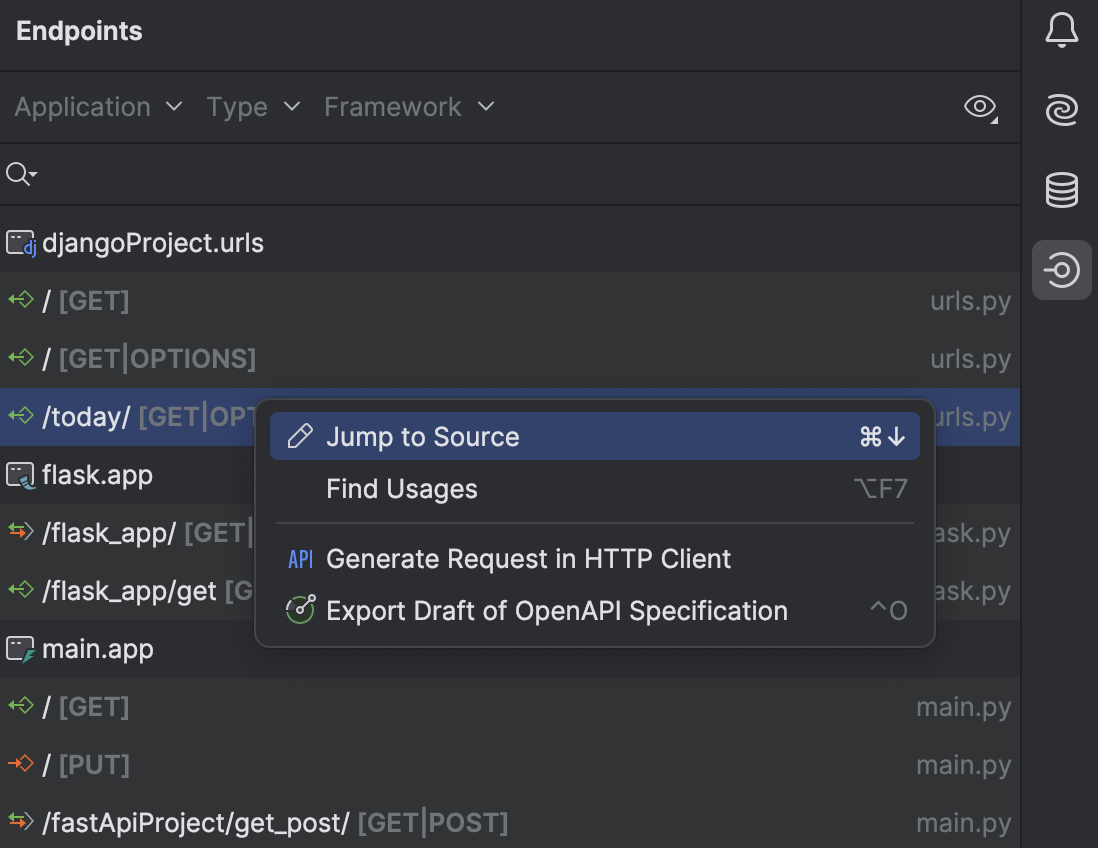The image size is (1098, 848).
Task: Click the API icon next to Generate Request
Action: [300, 559]
